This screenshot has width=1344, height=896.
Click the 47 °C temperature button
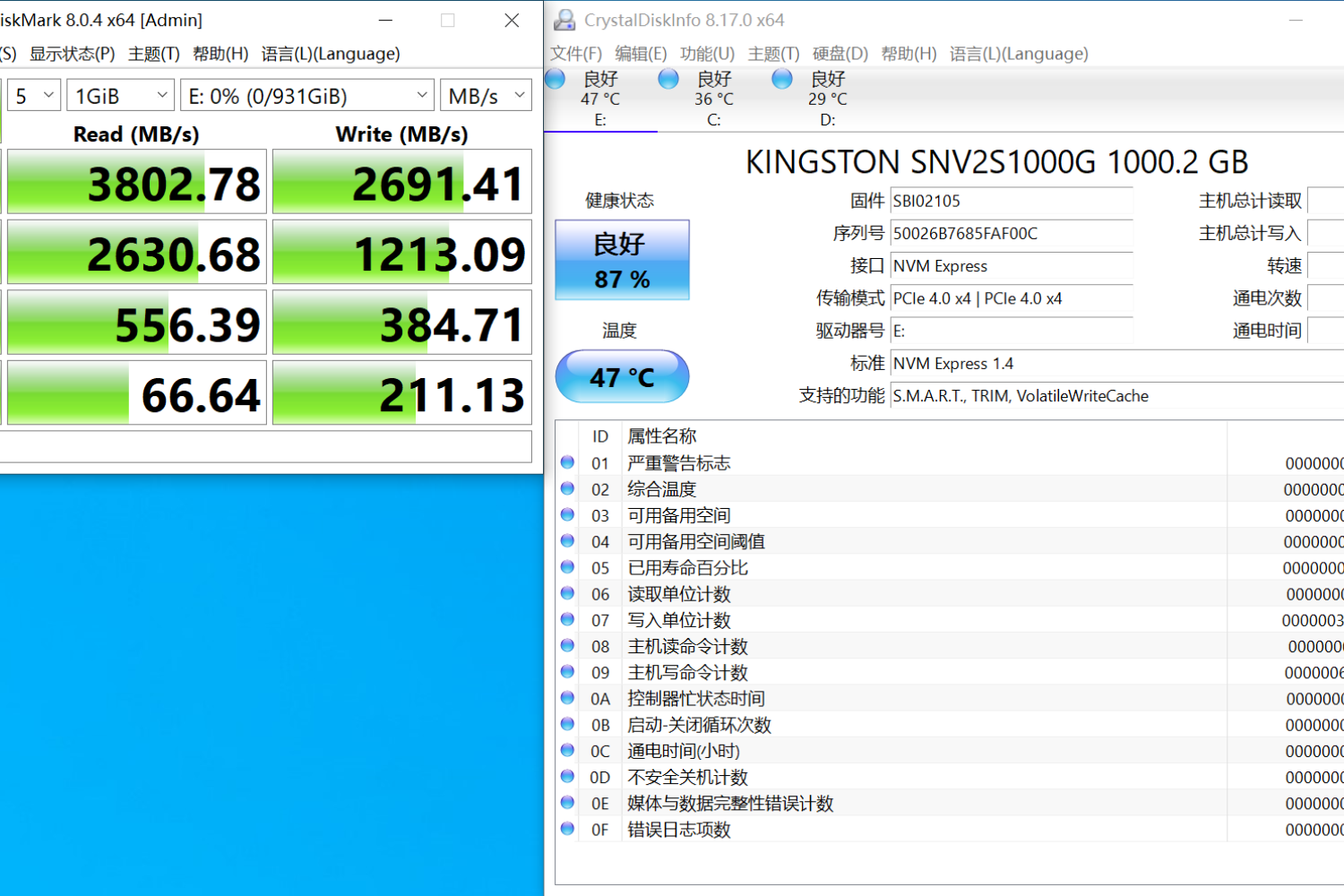pos(622,376)
